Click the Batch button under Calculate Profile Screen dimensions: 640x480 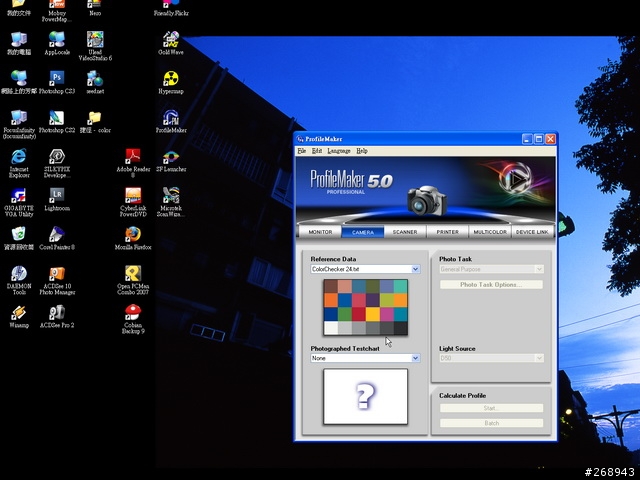click(491, 423)
